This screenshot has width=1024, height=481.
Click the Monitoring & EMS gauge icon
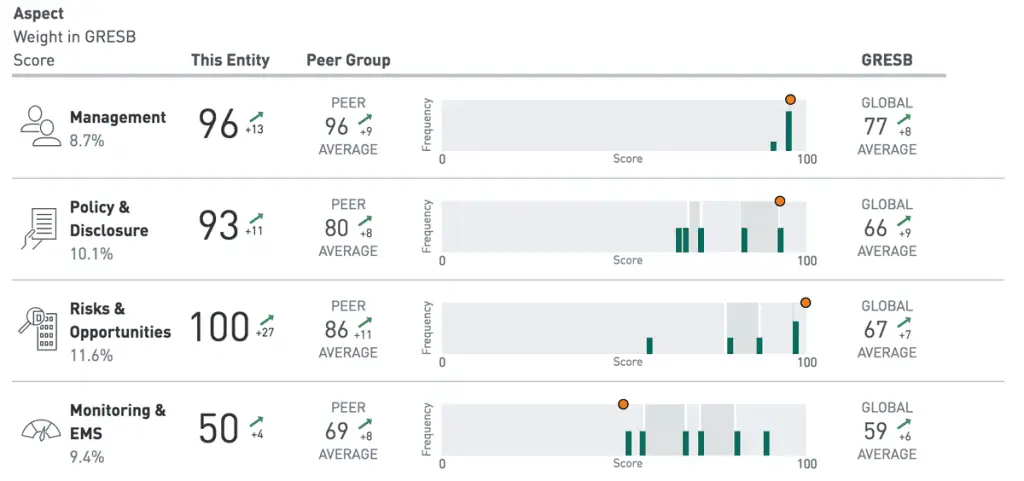tap(41, 431)
